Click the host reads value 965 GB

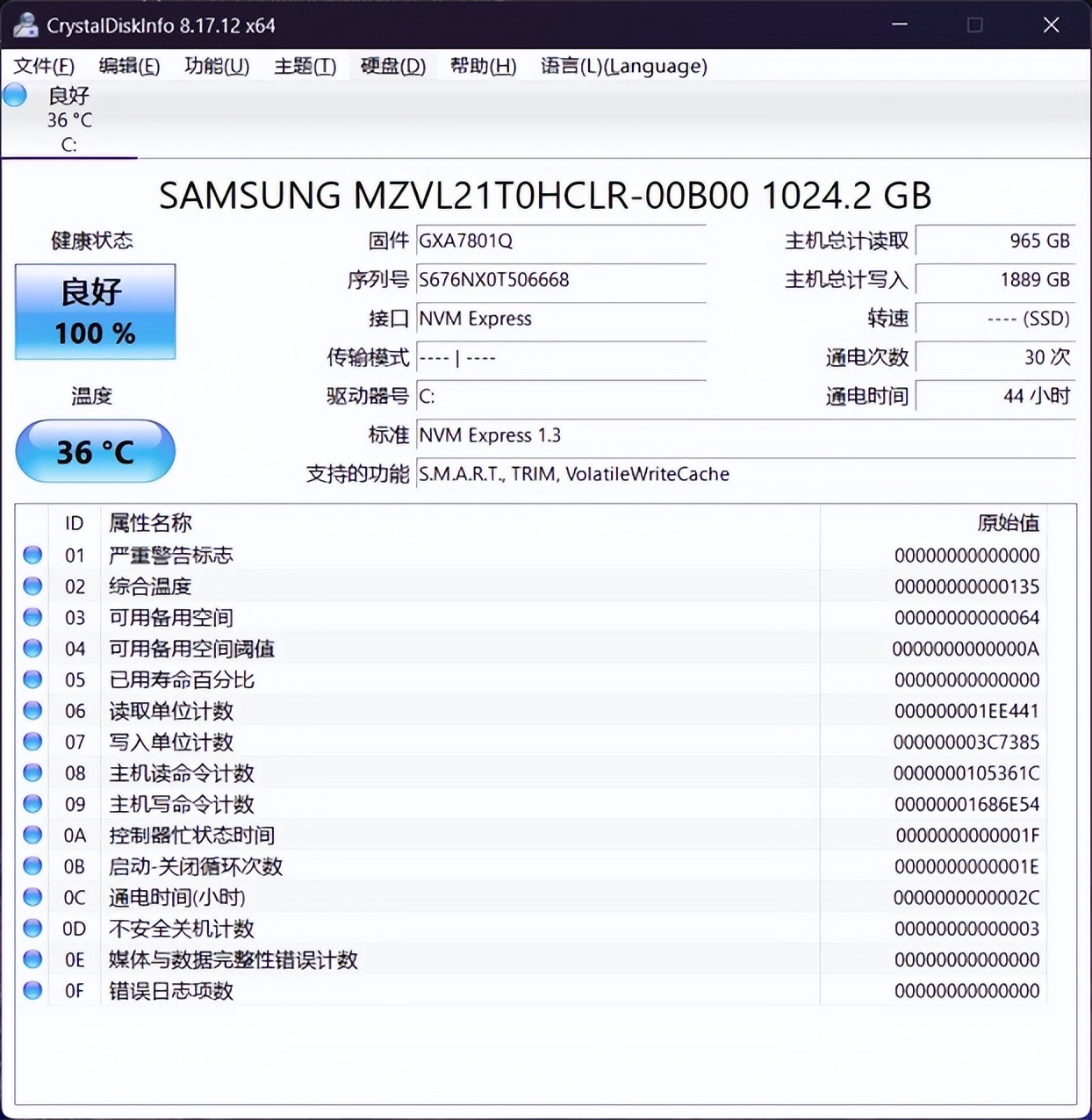(995, 241)
